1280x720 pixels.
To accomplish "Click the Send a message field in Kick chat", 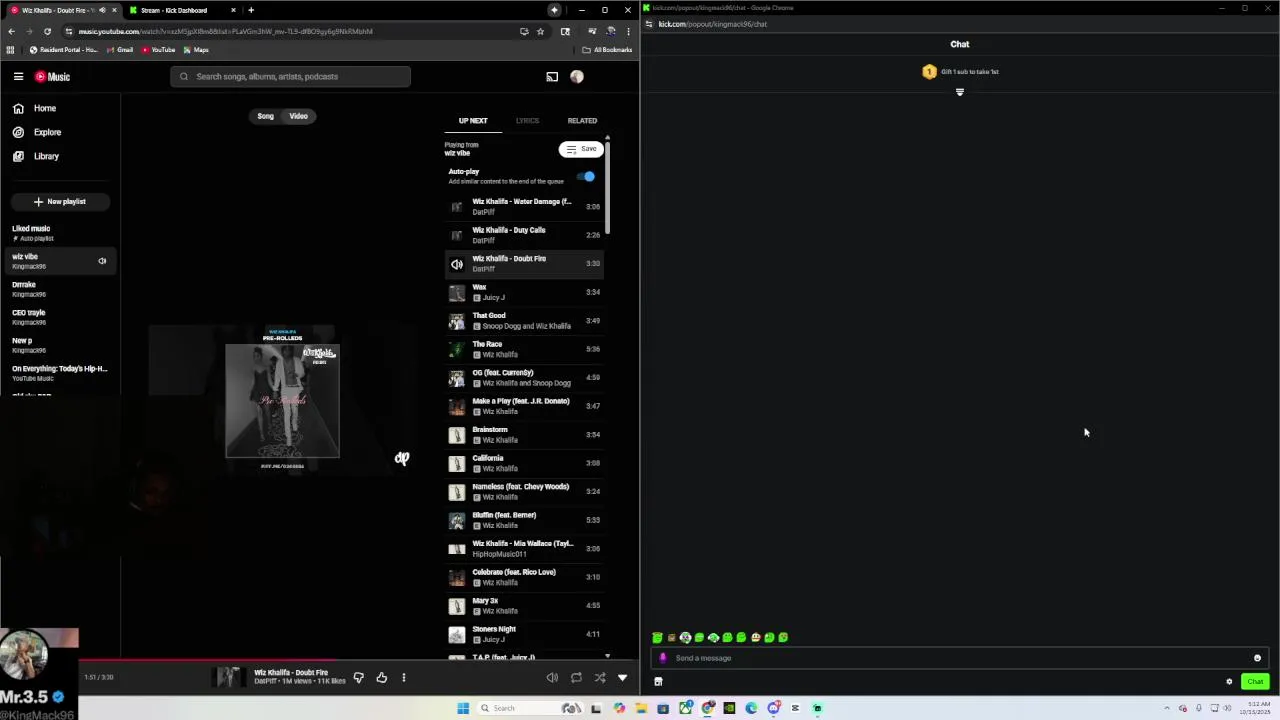I will [958, 658].
